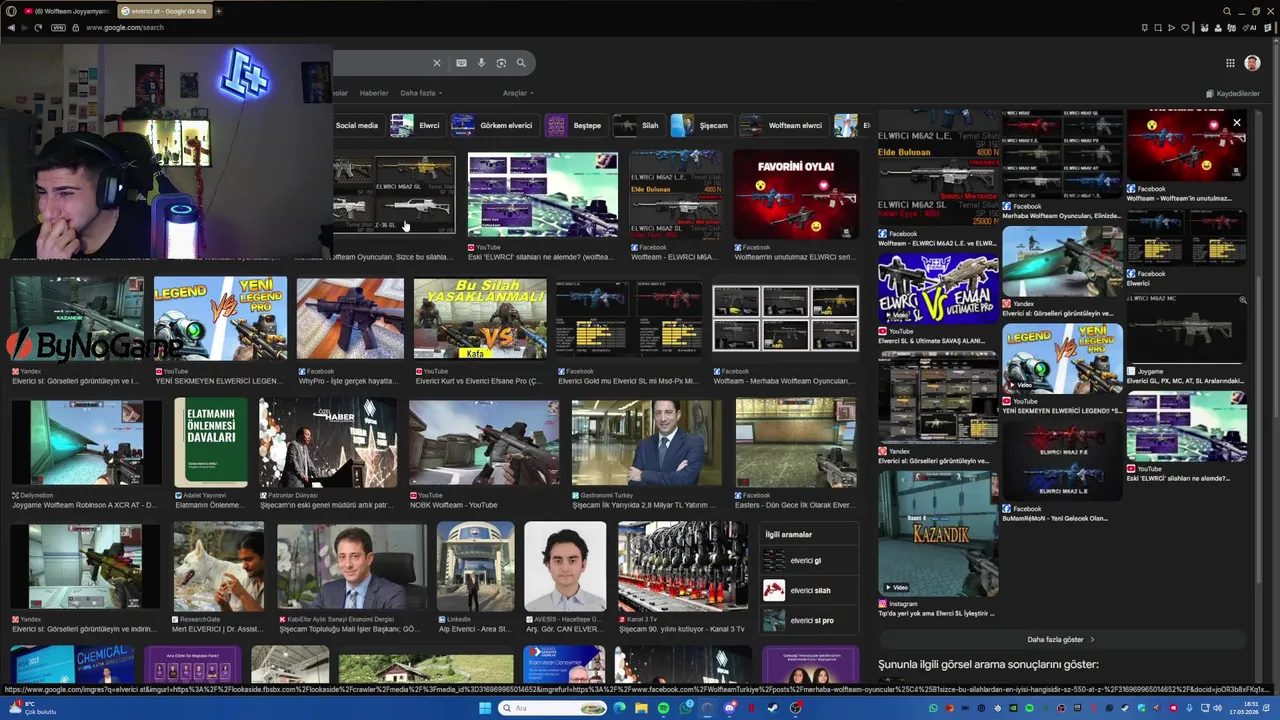Open Kaydedilenler saved items link

1233,93
